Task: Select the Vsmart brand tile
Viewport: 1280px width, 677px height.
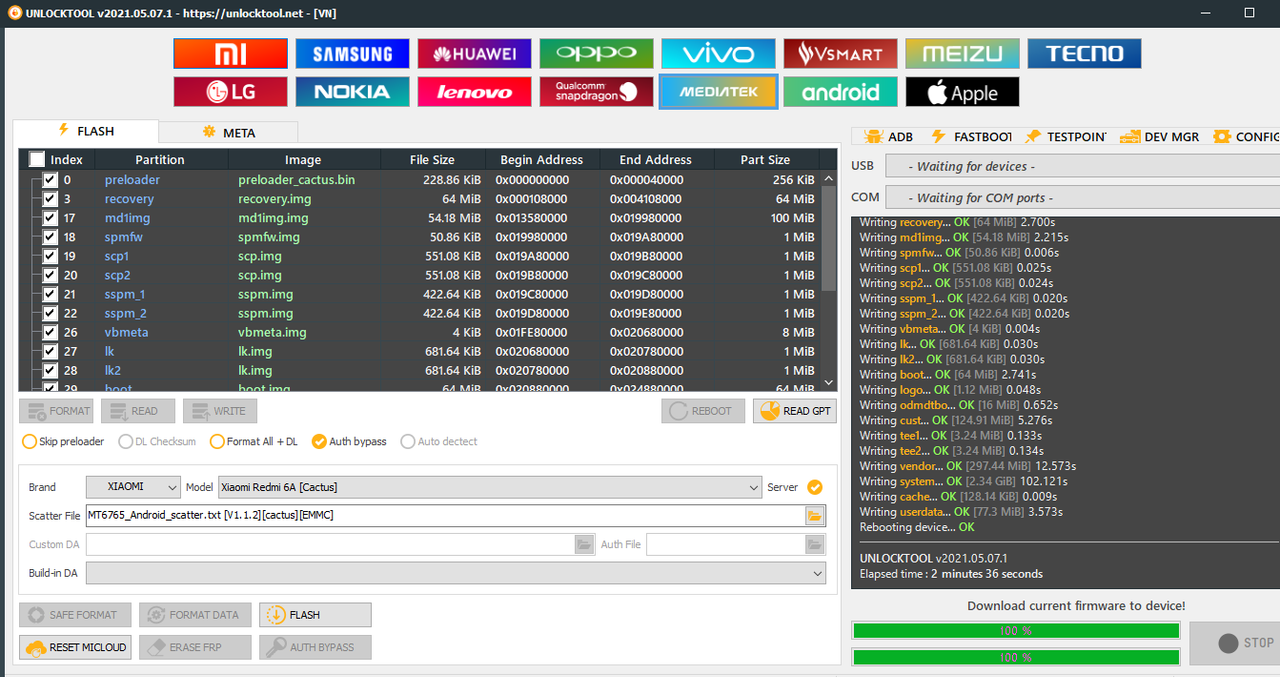Action: pos(841,53)
